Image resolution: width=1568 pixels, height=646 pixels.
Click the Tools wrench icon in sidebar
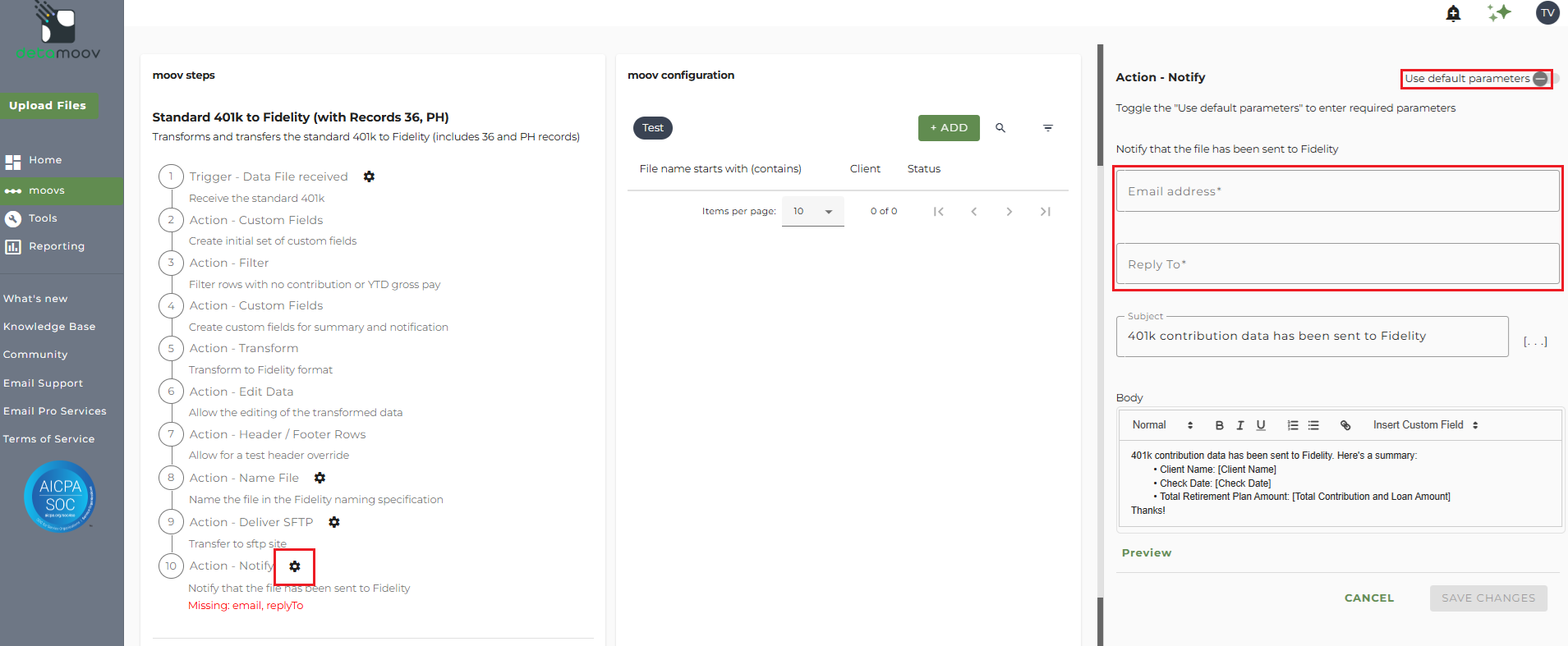13,218
